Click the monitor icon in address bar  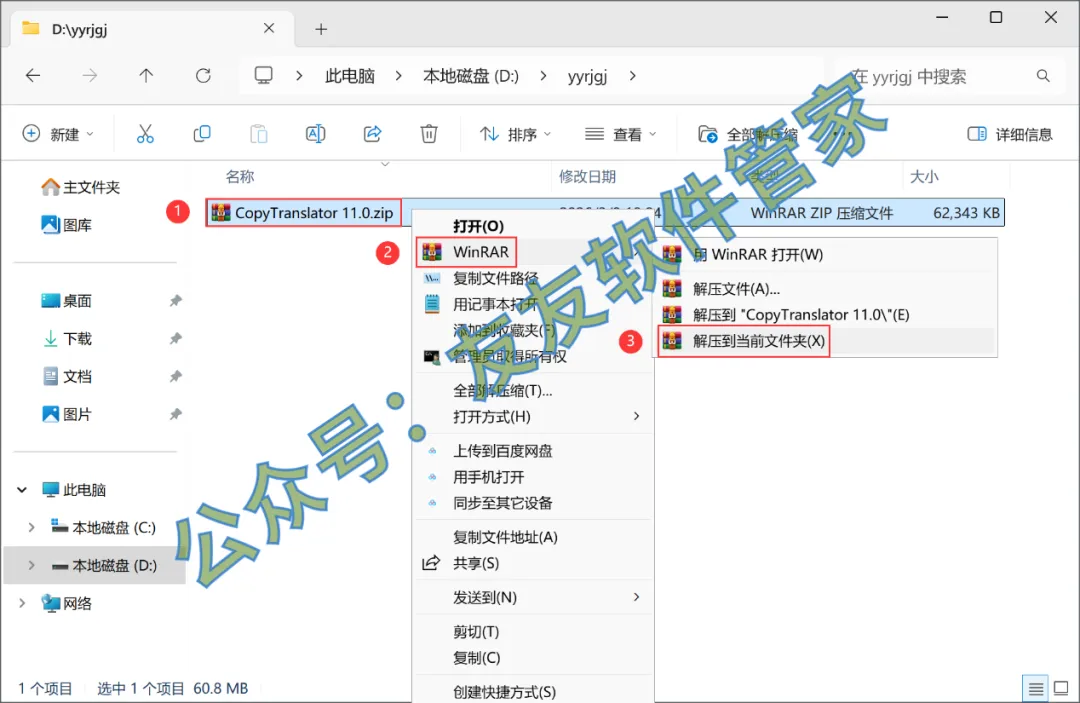tap(263, 75)
